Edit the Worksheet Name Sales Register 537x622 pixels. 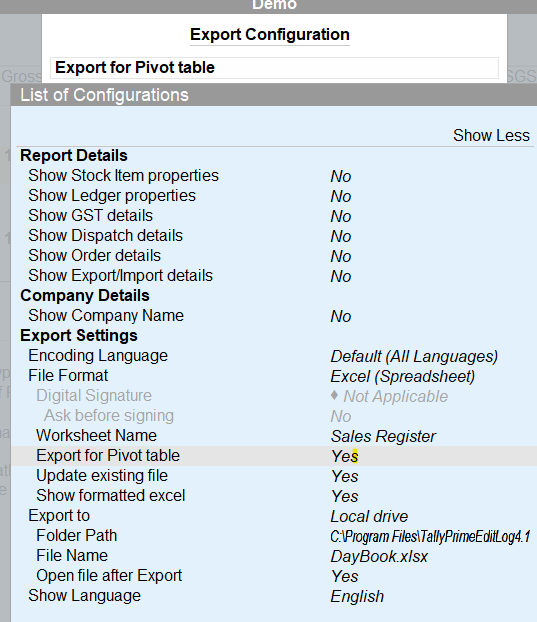click(383, 436)
